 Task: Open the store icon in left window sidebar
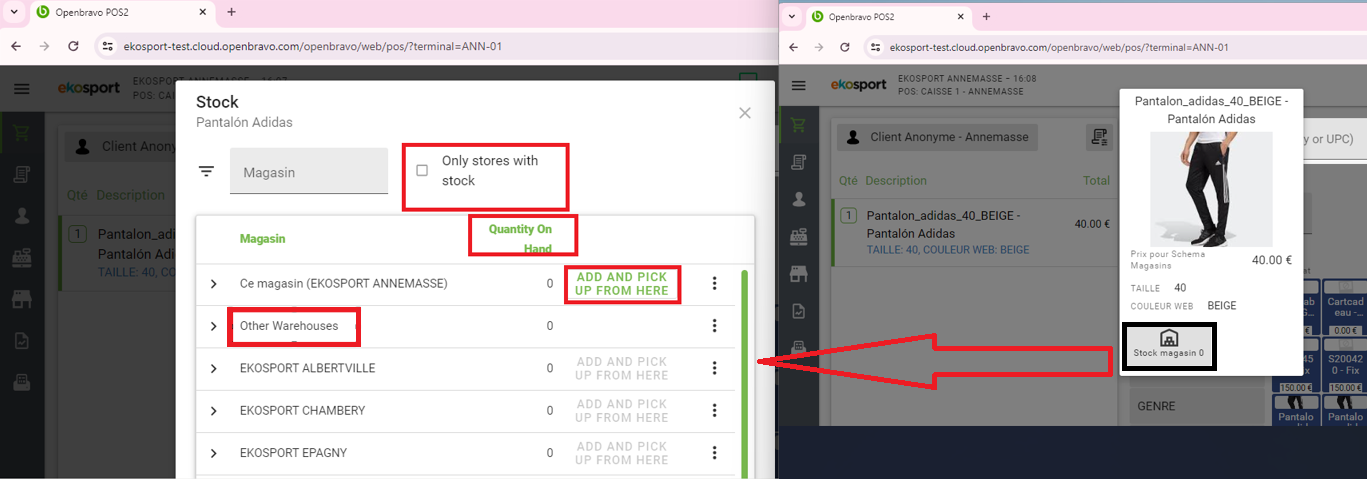[x=21, y=299]
